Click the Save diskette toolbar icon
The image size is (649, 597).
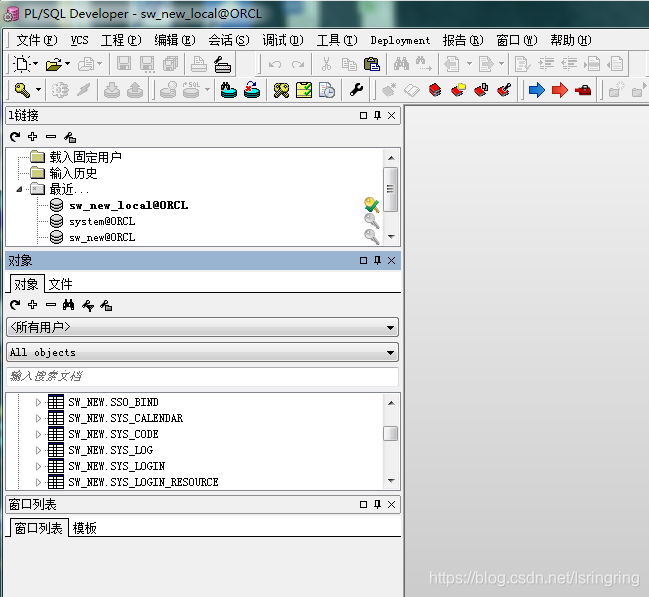coord(124,64)
